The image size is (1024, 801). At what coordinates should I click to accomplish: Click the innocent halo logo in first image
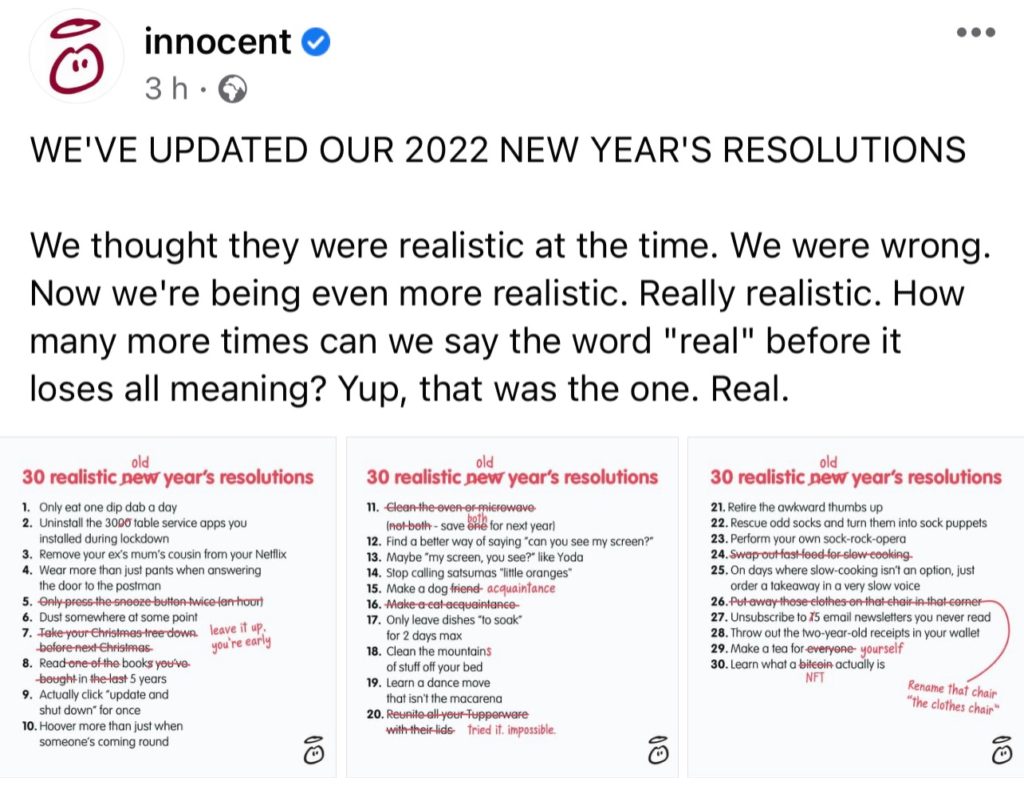pos(313,749)
